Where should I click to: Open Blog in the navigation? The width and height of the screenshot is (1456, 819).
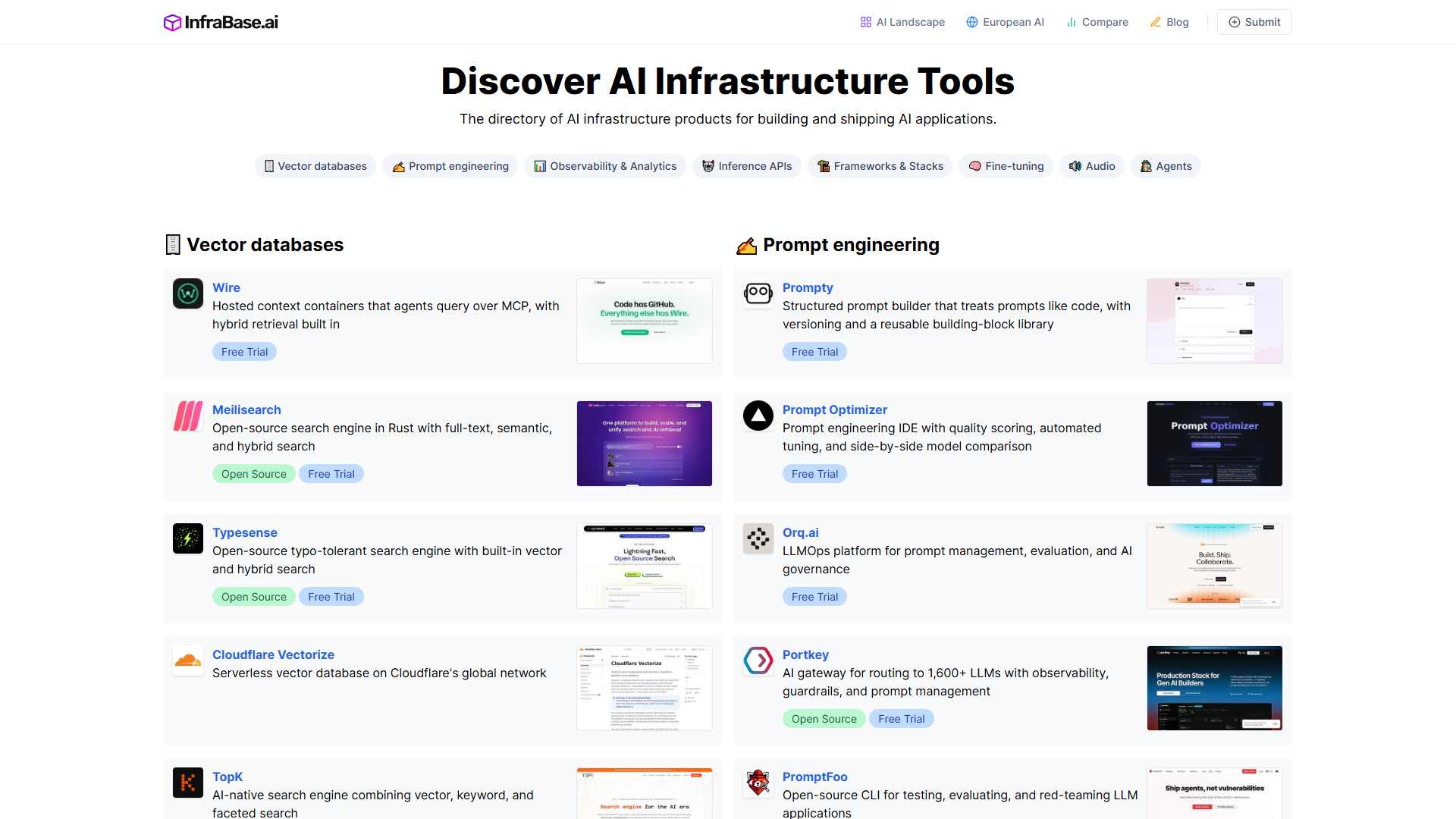click(x=1169, y=22)
